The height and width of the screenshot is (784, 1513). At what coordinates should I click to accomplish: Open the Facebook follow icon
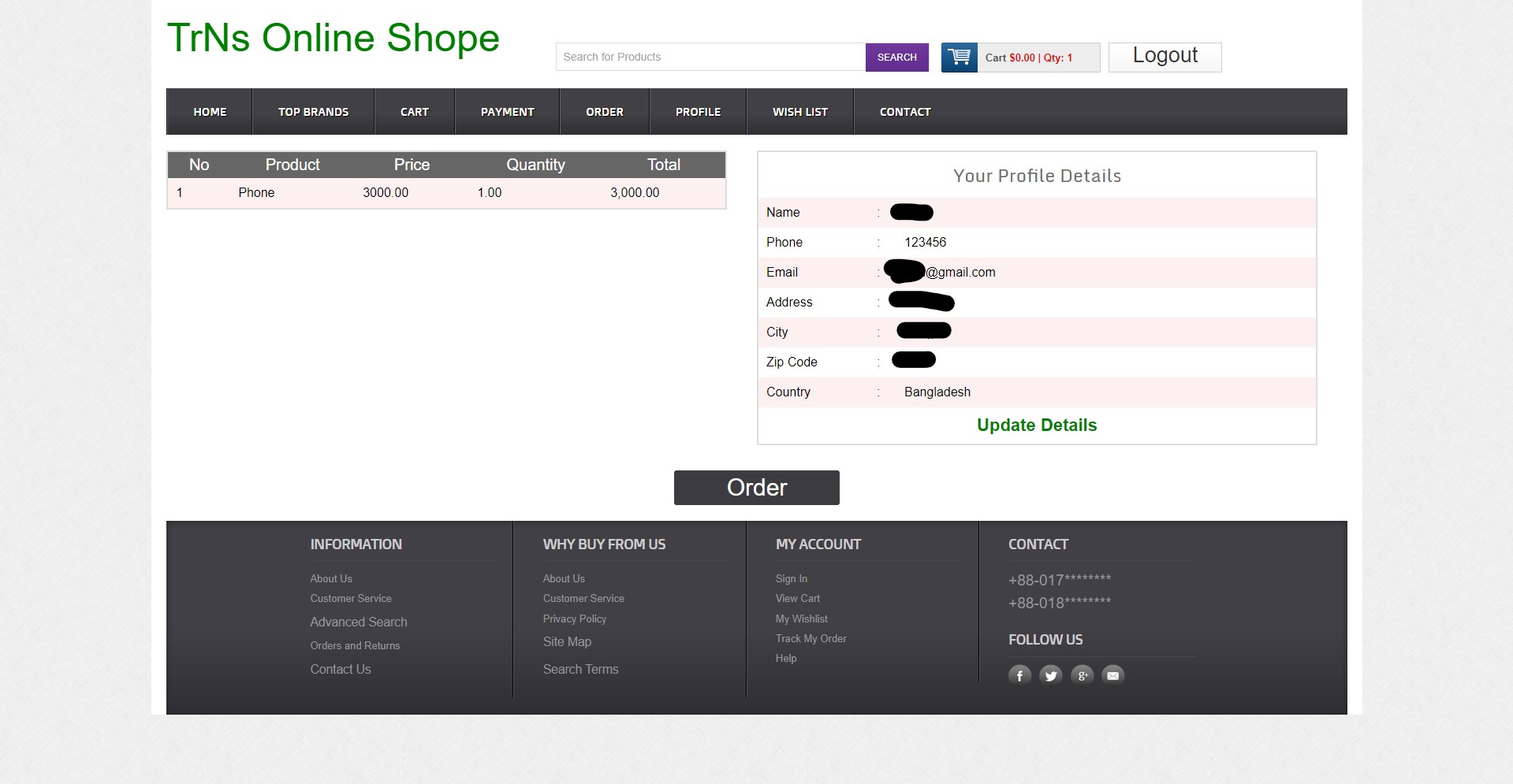coord(1019,675)
